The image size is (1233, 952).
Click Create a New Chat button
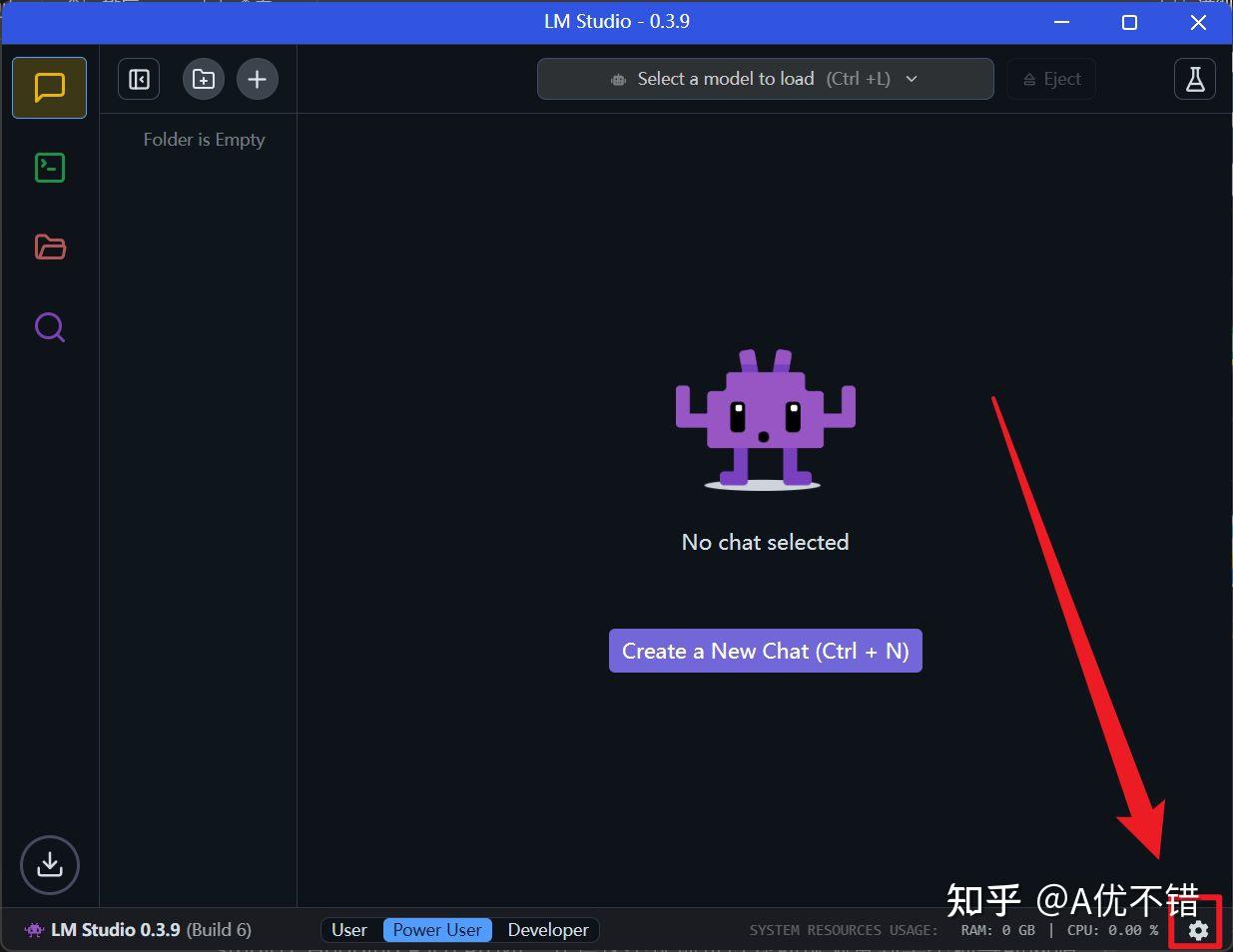click(x=765, y=650)
